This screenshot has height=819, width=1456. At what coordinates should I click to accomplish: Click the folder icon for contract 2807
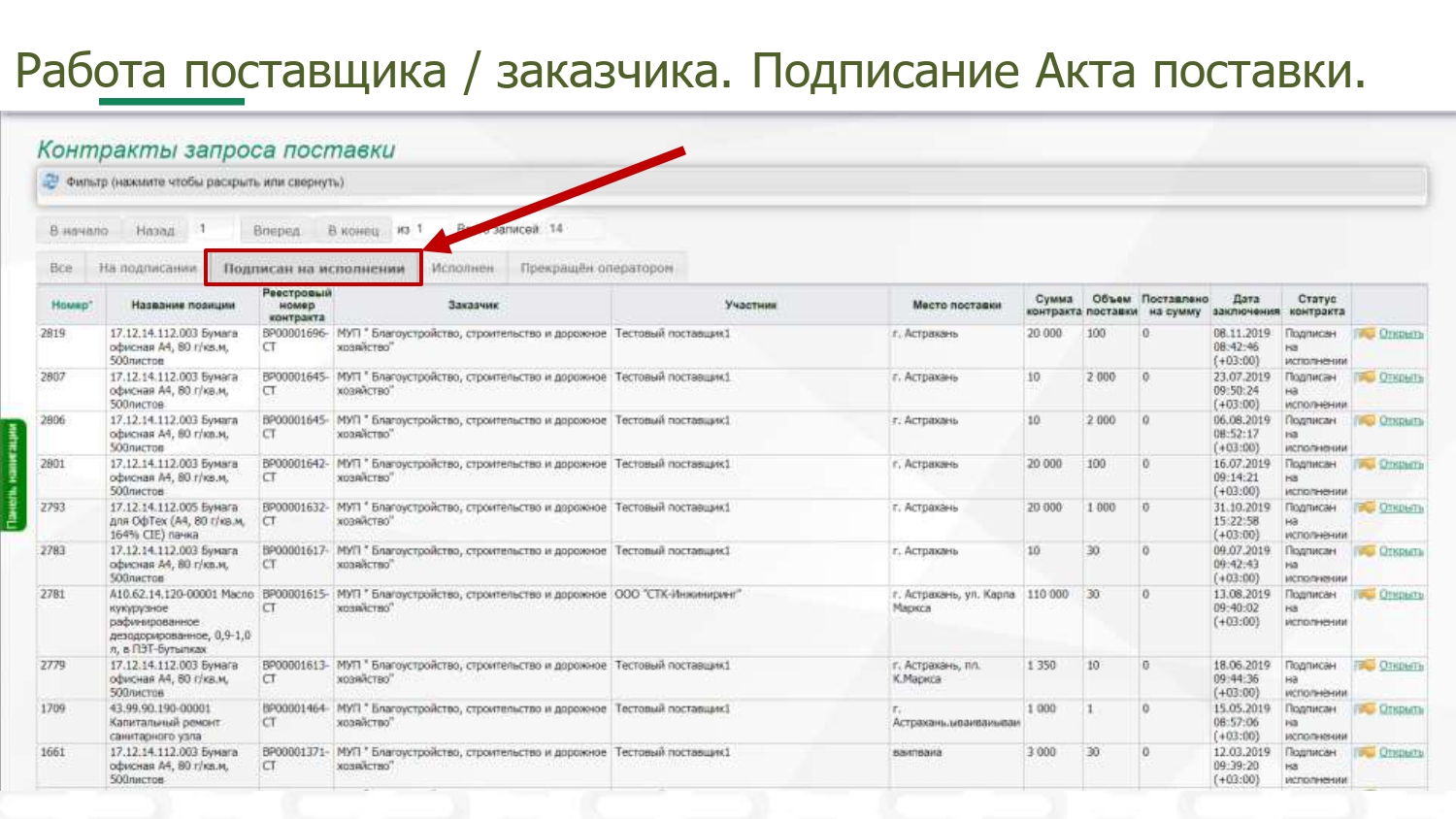click(1366, 377)
